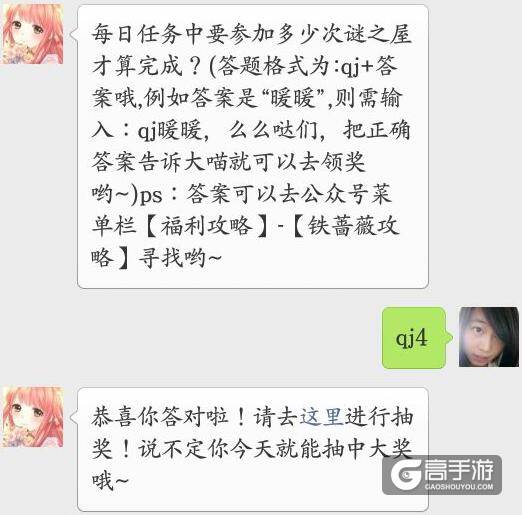The width and height of the screenshot is (522, 515).
Task: Tap the 才算完成？ text in the question
Action: pos(147,66)
